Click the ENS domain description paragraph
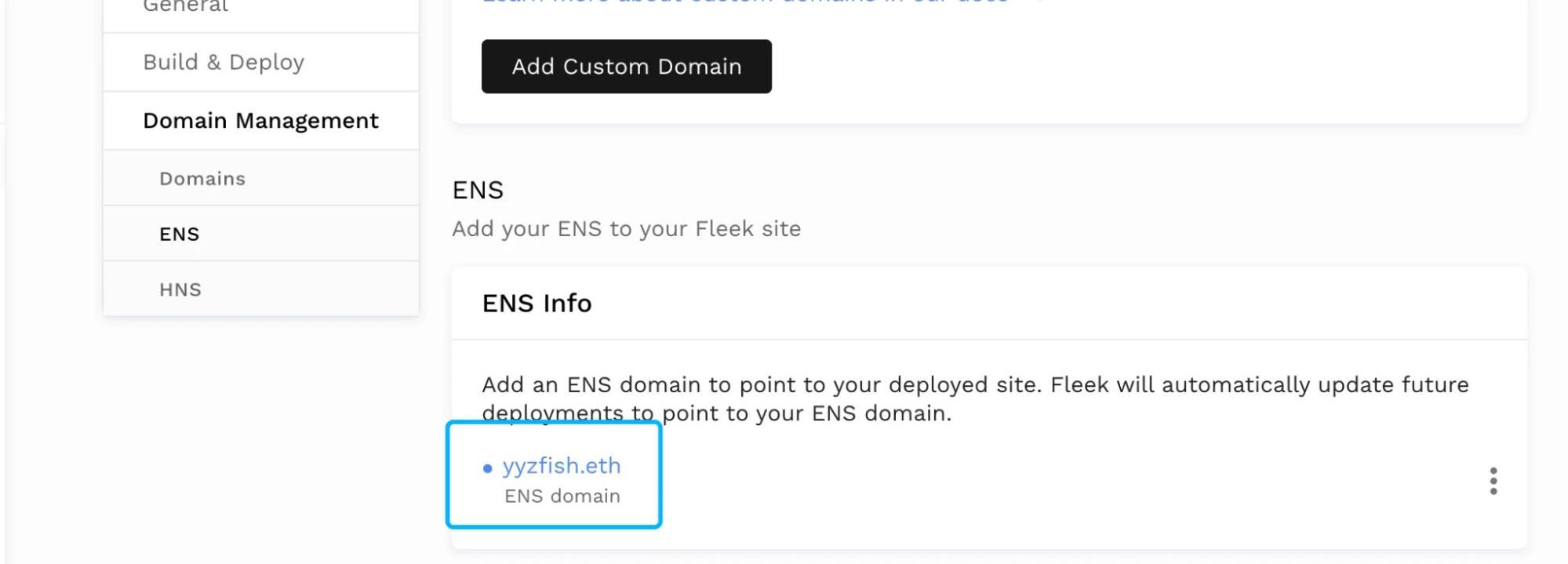Viewport: 1568px width, 564px height. (x=784, y=398)
